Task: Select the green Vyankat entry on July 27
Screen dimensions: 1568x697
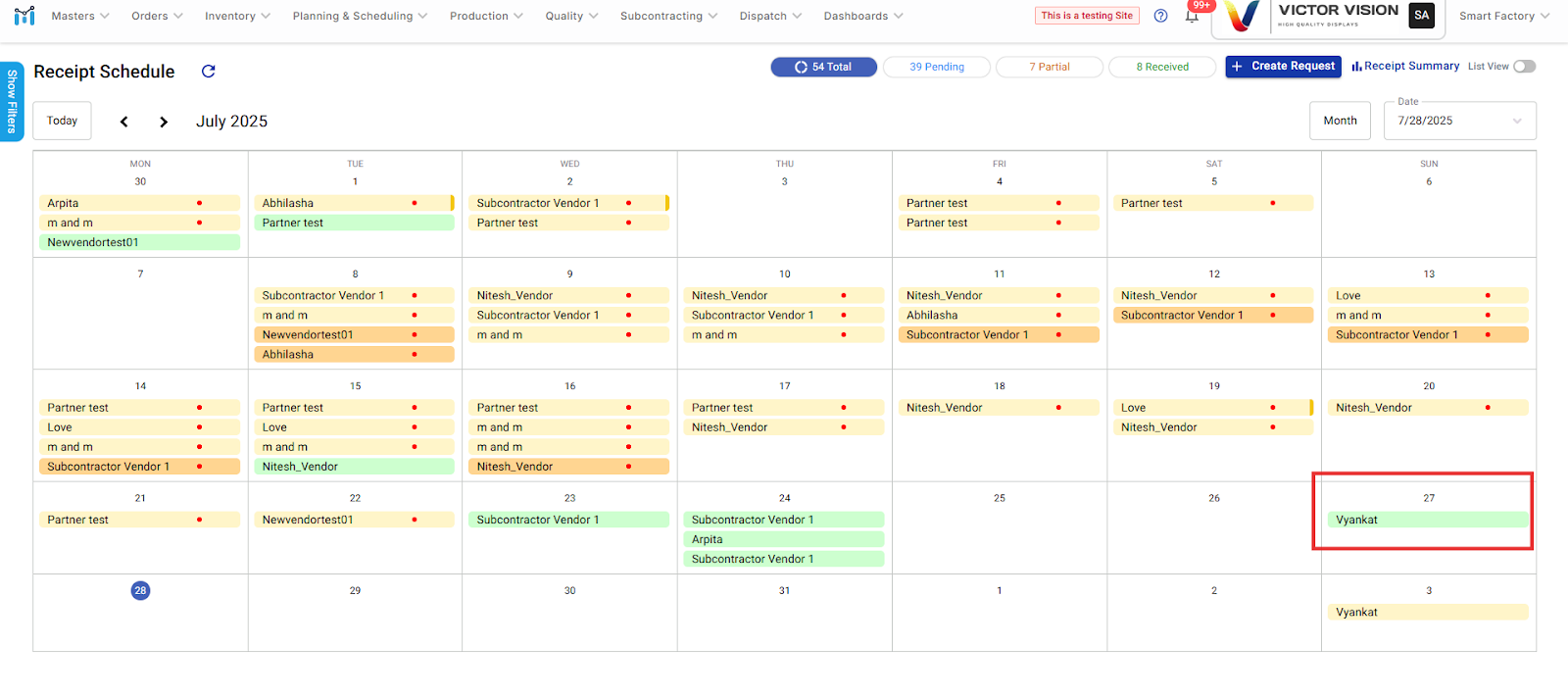Action: (1428, 520)
